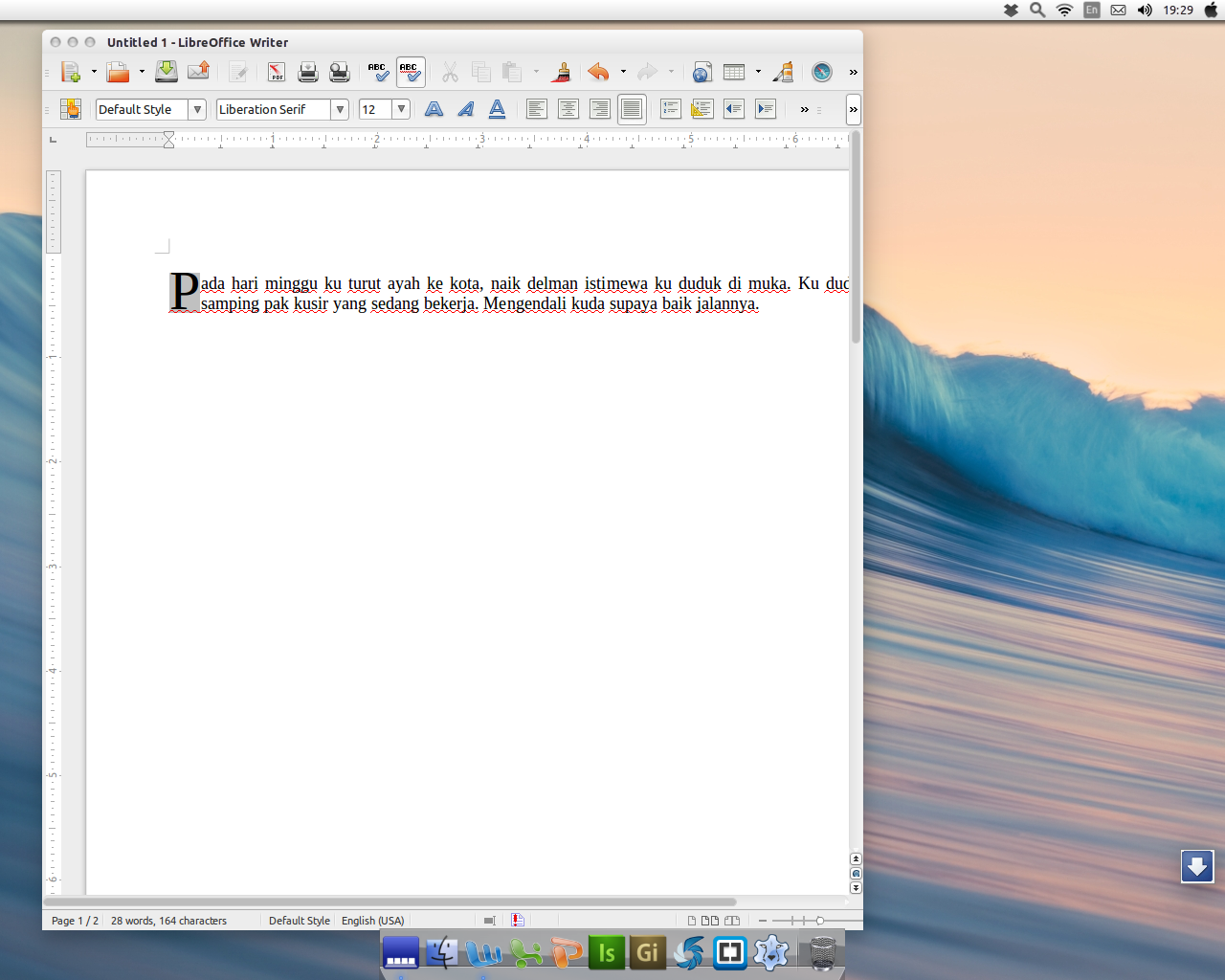1225x980 pixels.
Task: Apply justified paragraph alignment
Action: [x=632, y=109]
